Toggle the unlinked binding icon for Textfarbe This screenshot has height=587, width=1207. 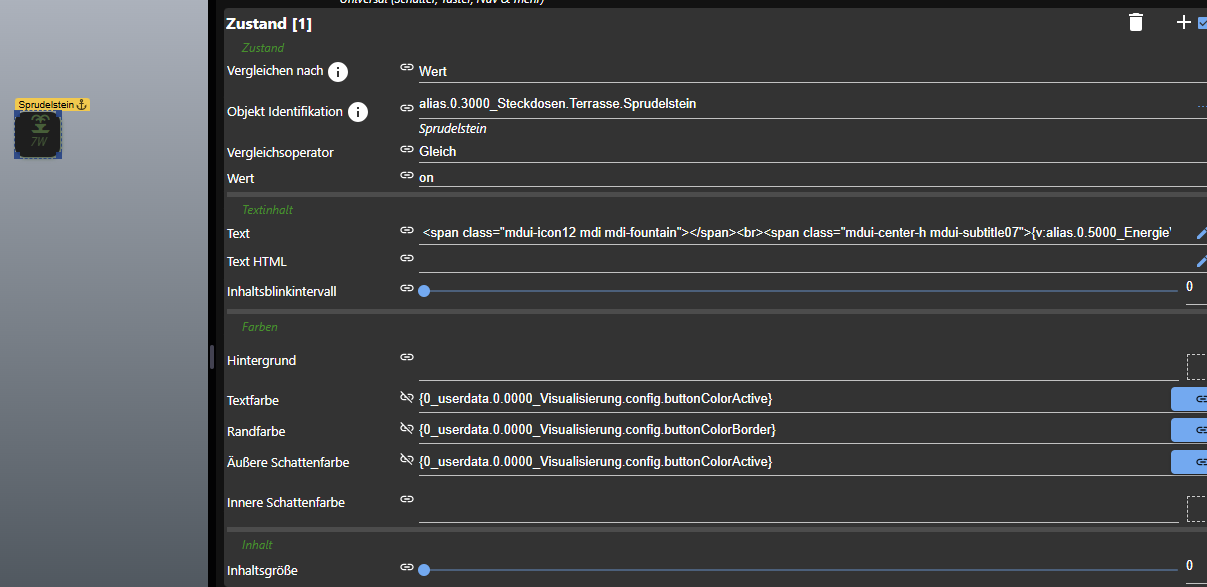[406, 397]
